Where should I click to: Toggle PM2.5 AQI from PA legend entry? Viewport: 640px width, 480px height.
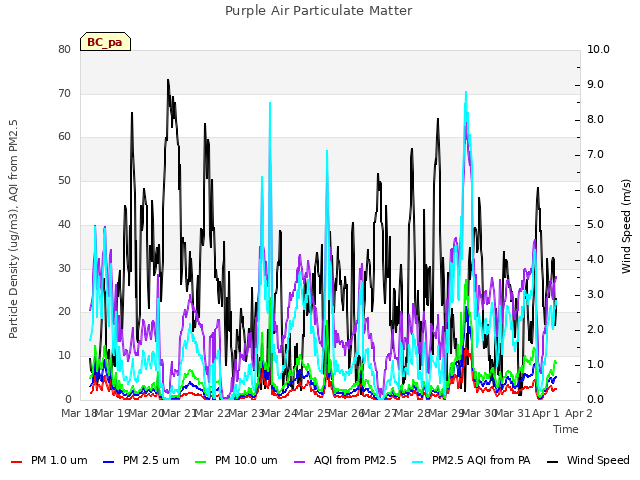click(471, 460)
